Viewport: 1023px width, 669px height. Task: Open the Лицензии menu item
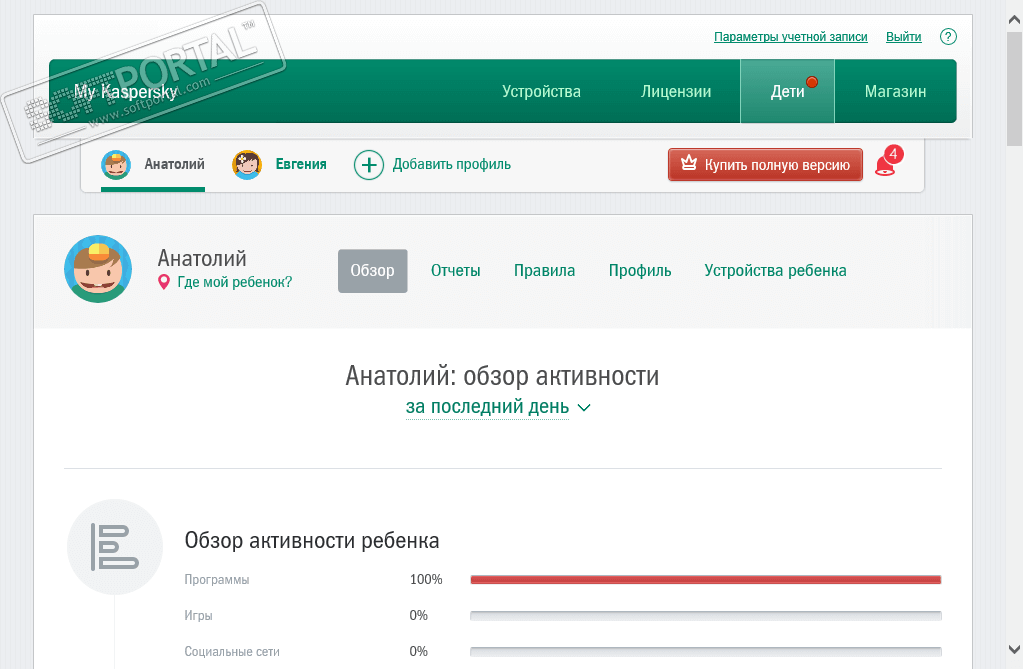(x=676, y=91)
